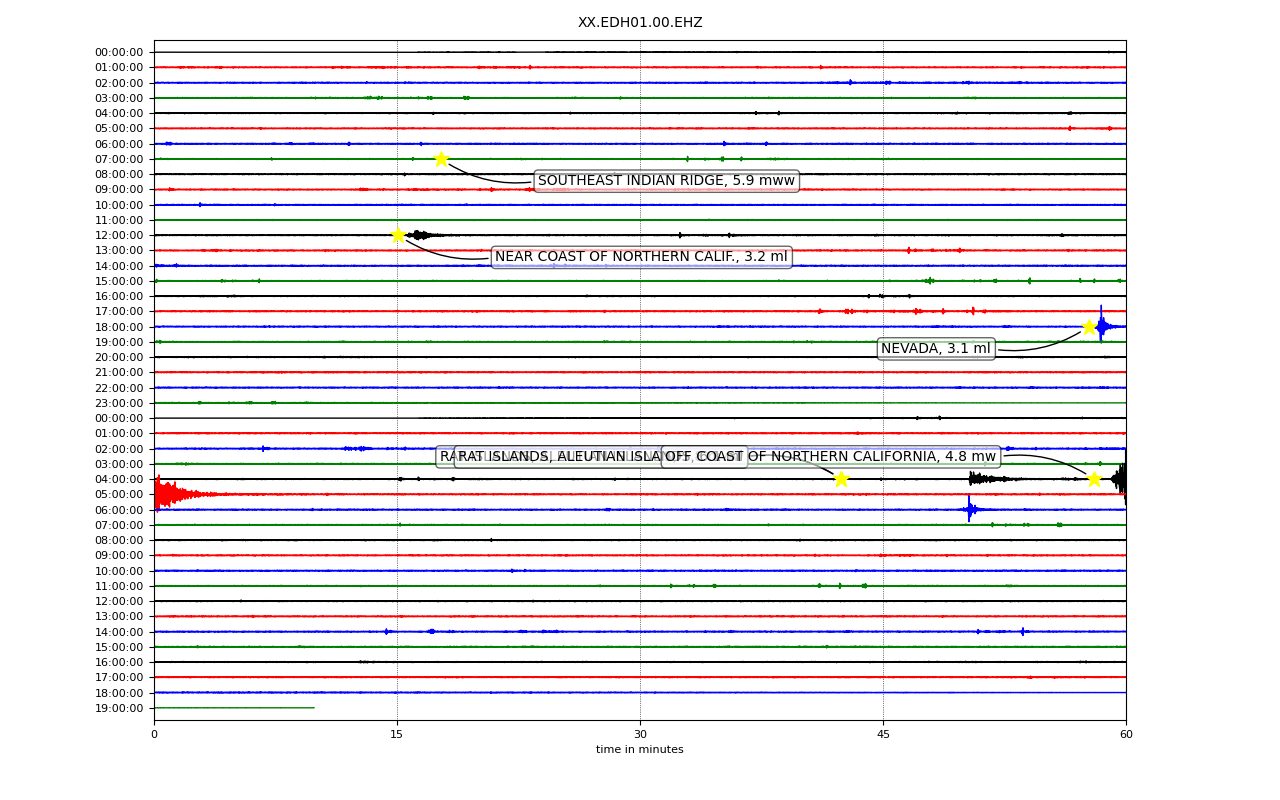Click the blue spike on the 18:00:00 trace
This screenshot has width=1280, height=800.
[x=1101, y=326]
